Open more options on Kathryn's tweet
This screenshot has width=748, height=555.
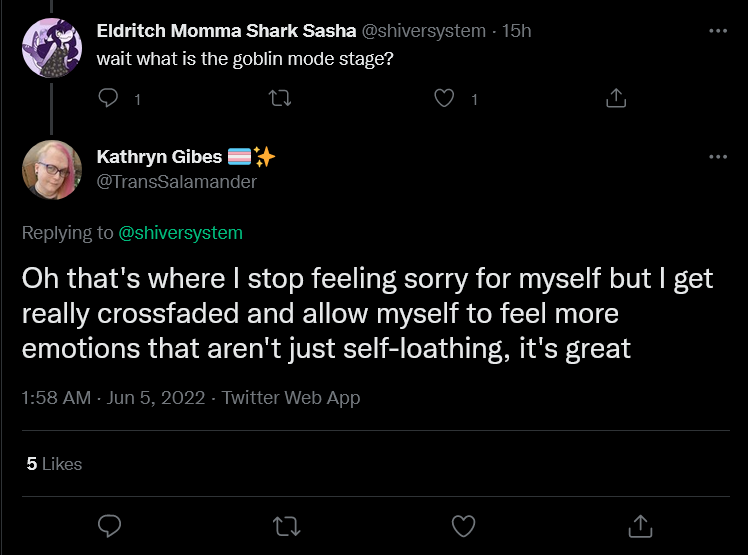click(718, 157)
